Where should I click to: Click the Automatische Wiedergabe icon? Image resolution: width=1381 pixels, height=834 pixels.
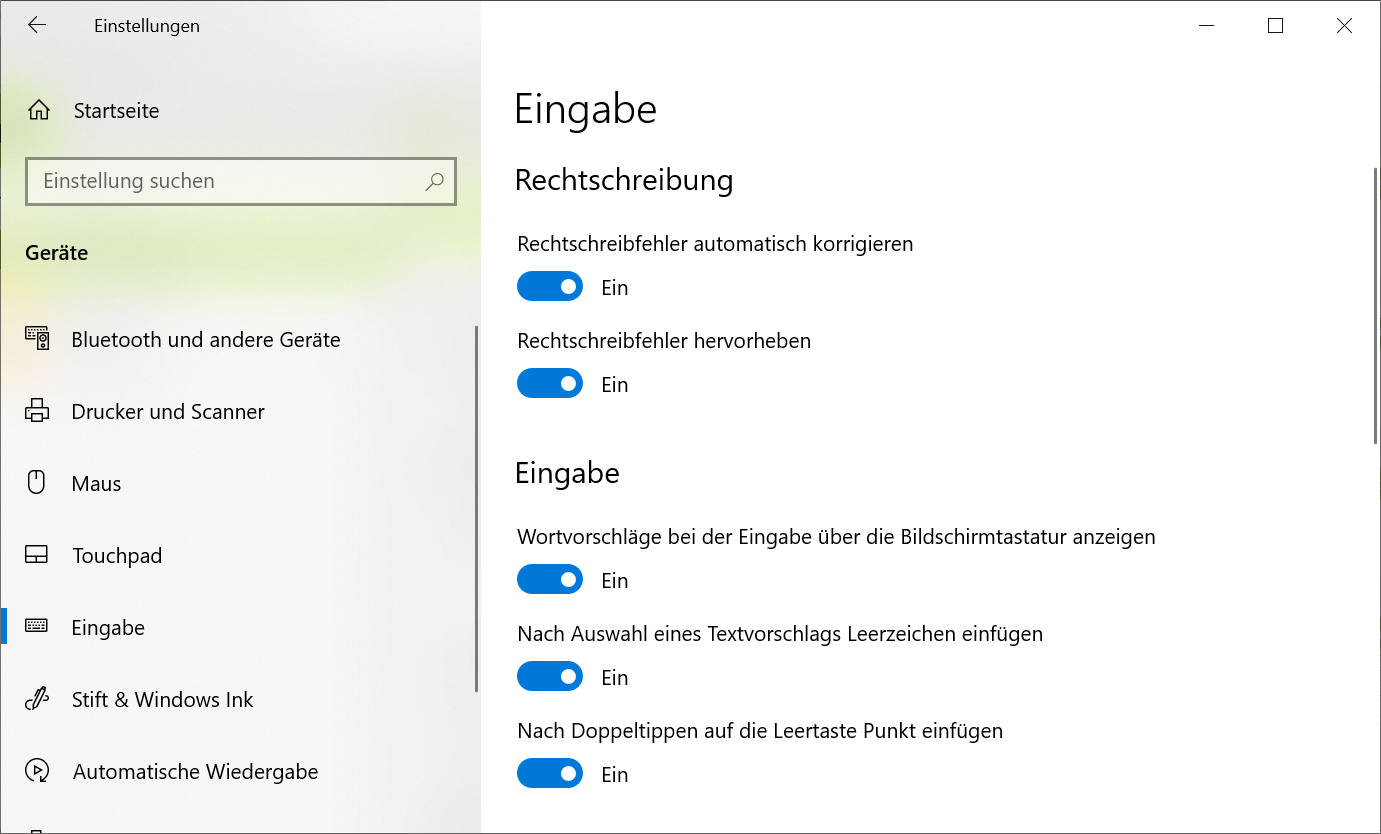[x=37, y=772]
